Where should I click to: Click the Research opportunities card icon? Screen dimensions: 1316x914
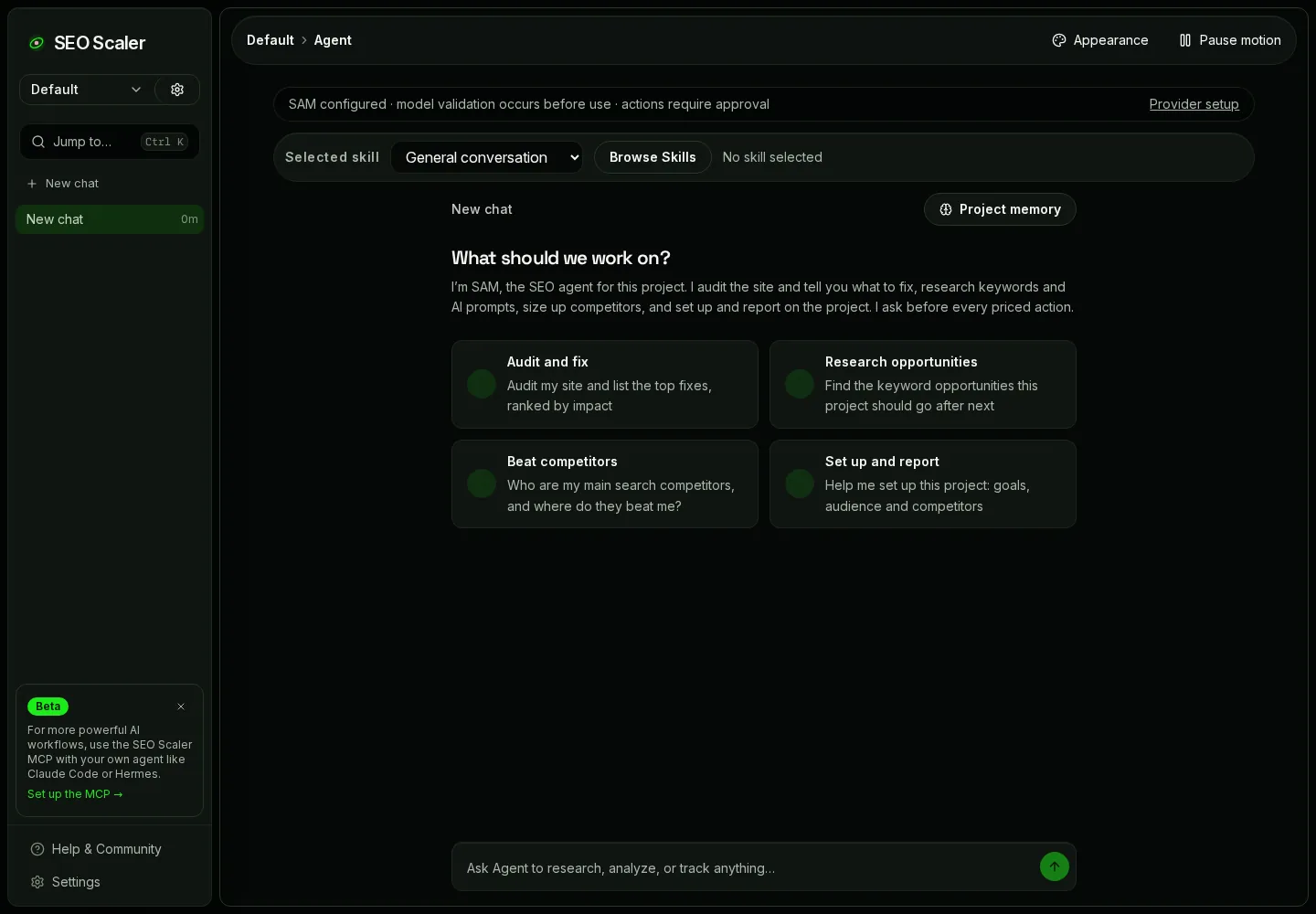pyautogui.click(x=800, y=384)
